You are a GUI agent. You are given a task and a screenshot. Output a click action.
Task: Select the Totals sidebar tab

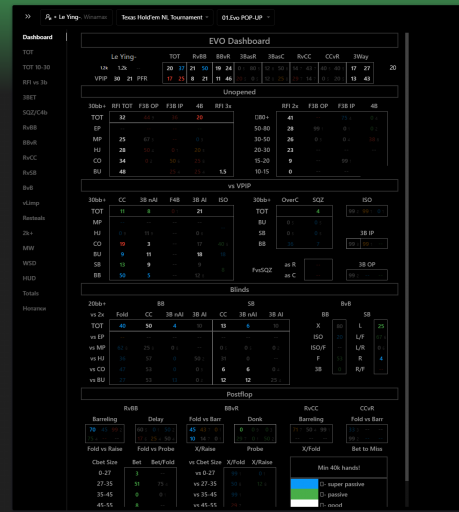point(31,293)
